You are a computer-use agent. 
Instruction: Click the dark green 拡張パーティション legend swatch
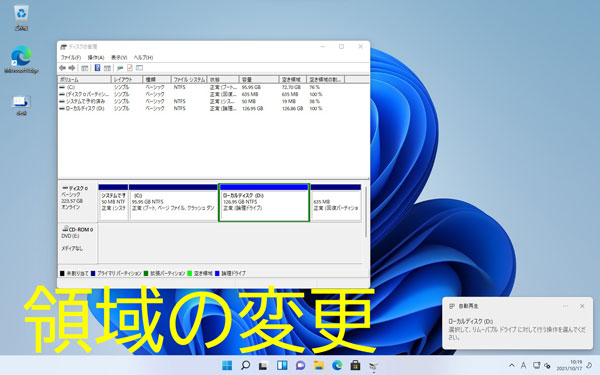coord(146,273)
